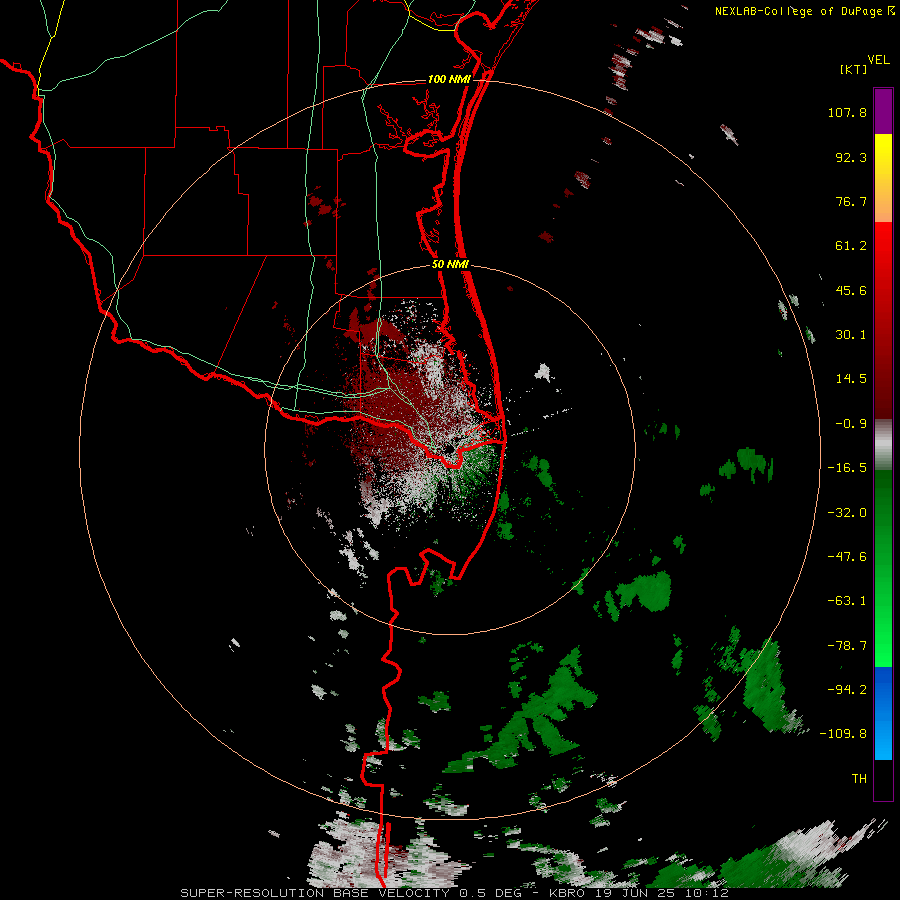Click the -16.5 legend value
Screen dimensions: 900x900
coord(847,468)
